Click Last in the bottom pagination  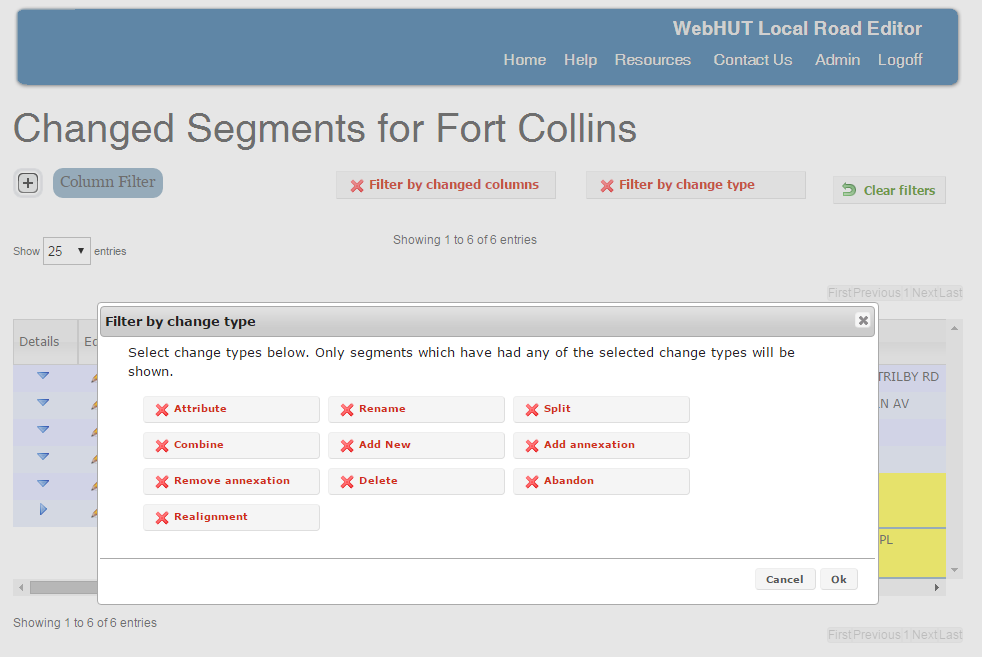pos(950,634)
